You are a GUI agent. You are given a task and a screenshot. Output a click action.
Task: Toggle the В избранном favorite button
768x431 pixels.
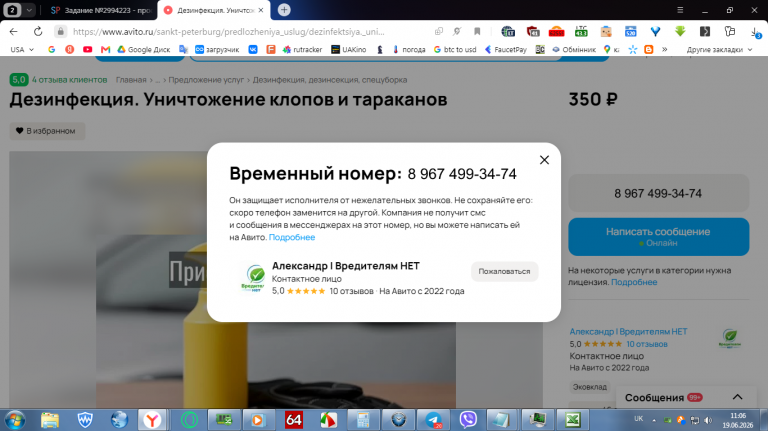[47, 131]
